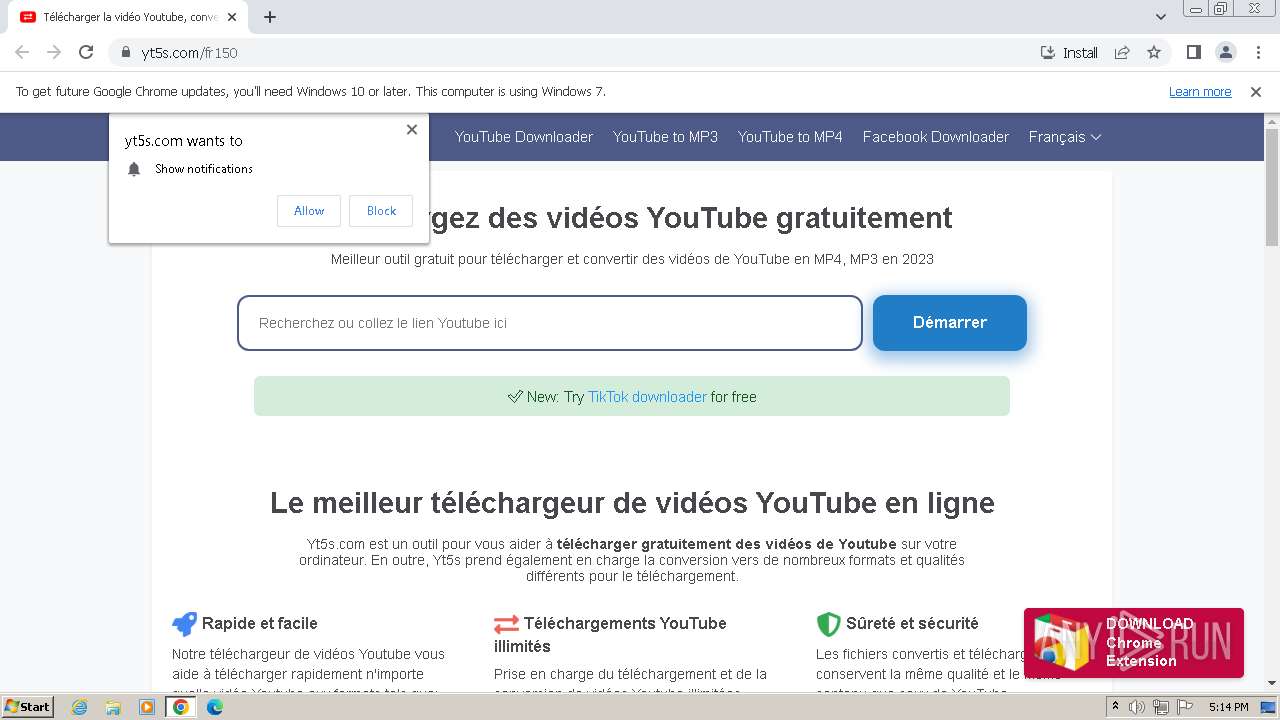This screenshot has width=1280, height=720.
Task: Click the Install app button in address bar
Action: tap(1069, 52)
